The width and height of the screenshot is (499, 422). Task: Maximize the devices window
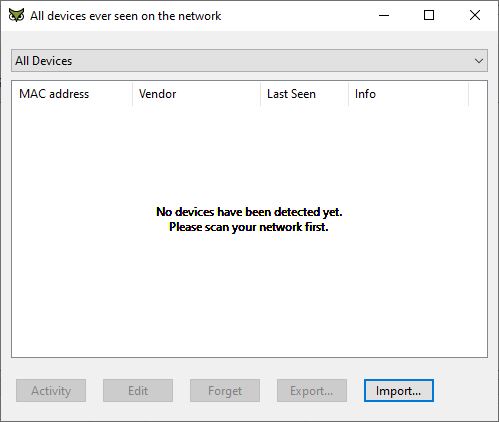coord(429,15)
